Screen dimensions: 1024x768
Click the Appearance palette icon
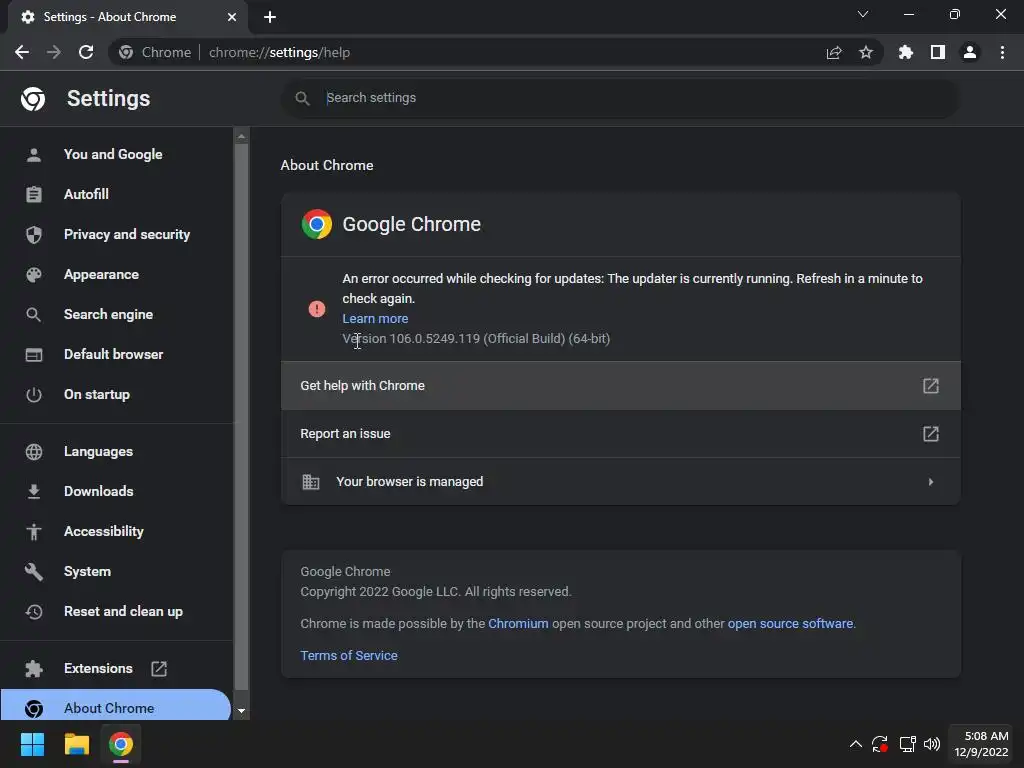34,274
